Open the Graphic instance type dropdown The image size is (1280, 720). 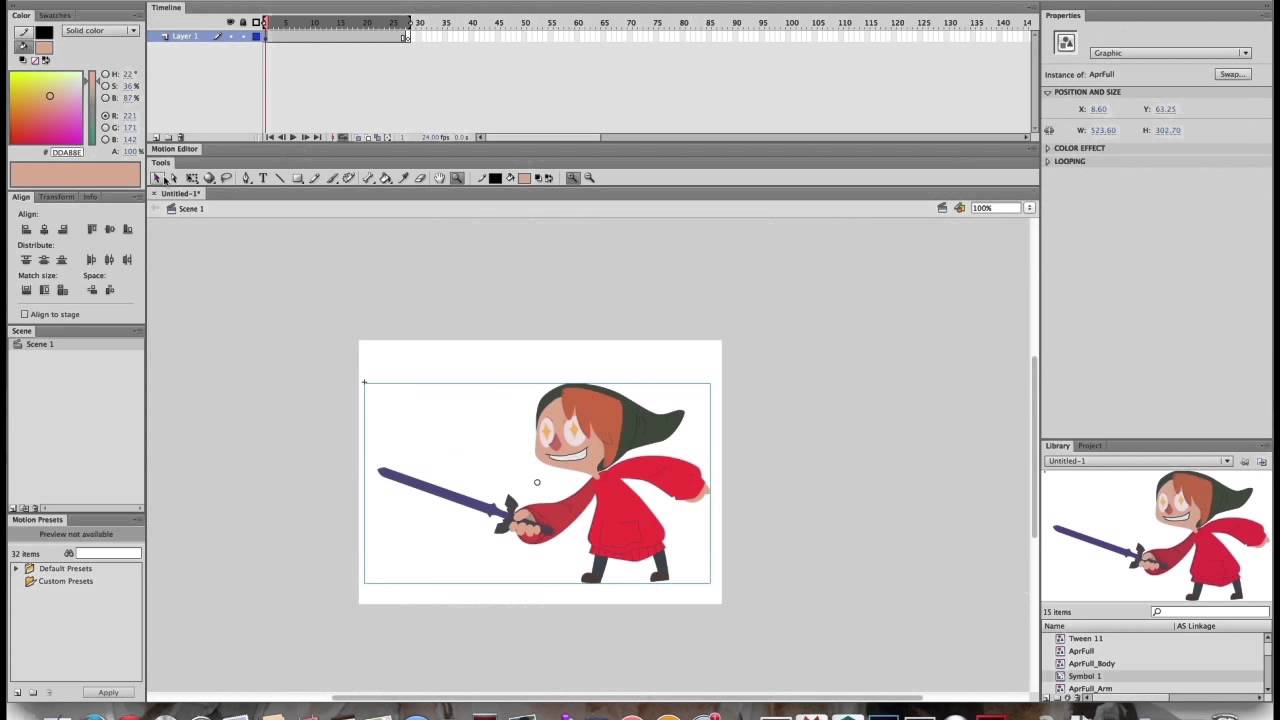point(1170,53)
